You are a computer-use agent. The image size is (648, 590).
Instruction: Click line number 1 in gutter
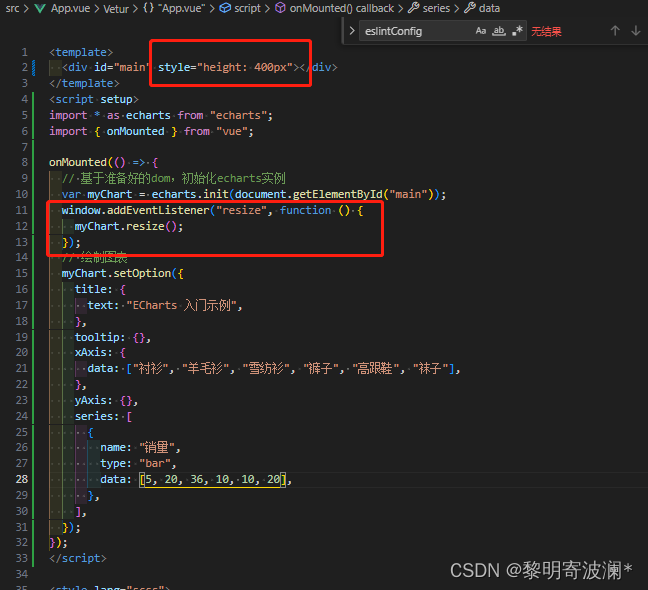tap(25, 52)
